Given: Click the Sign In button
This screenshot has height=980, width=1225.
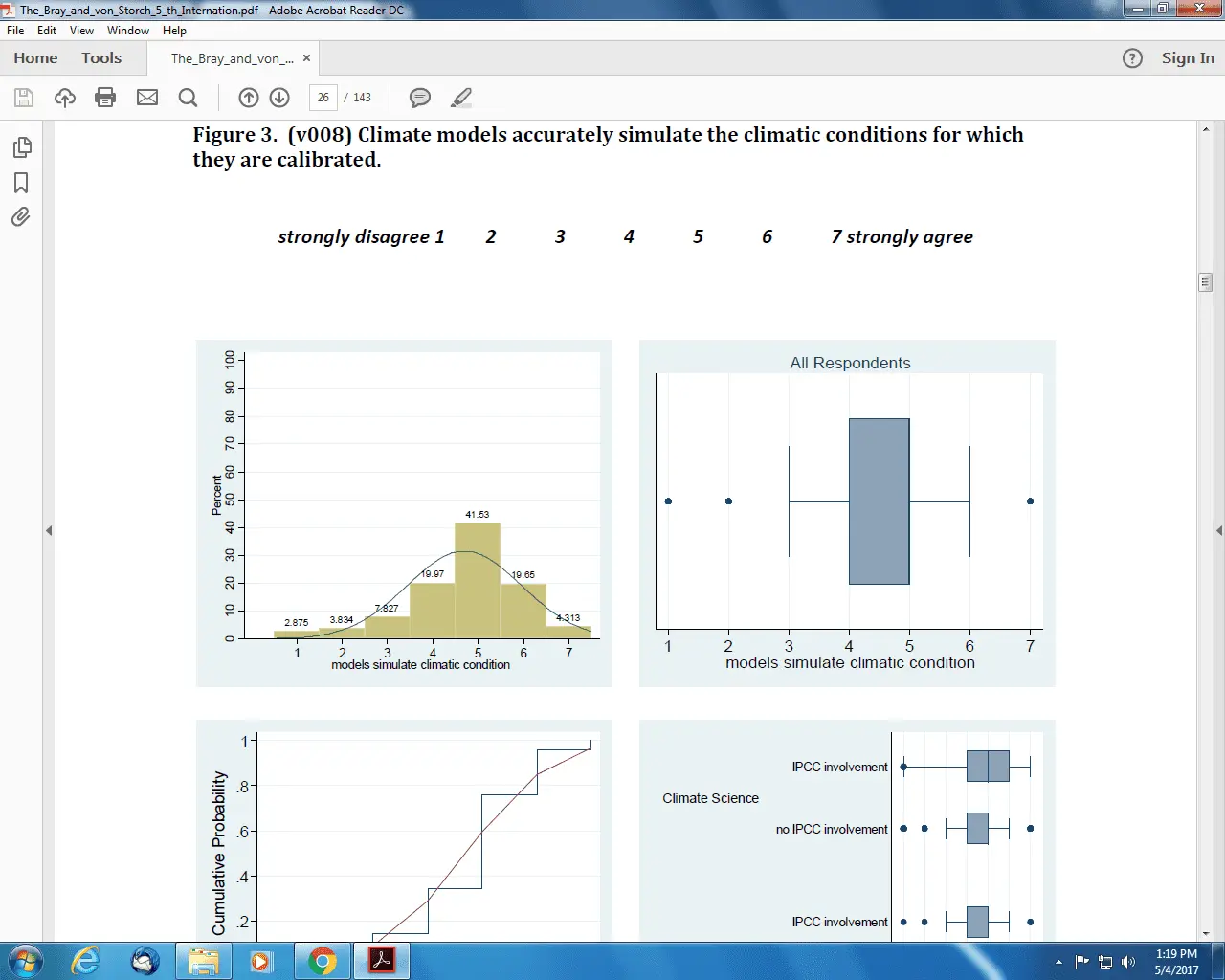Looking at the screenshot, I should (1188, 58).
